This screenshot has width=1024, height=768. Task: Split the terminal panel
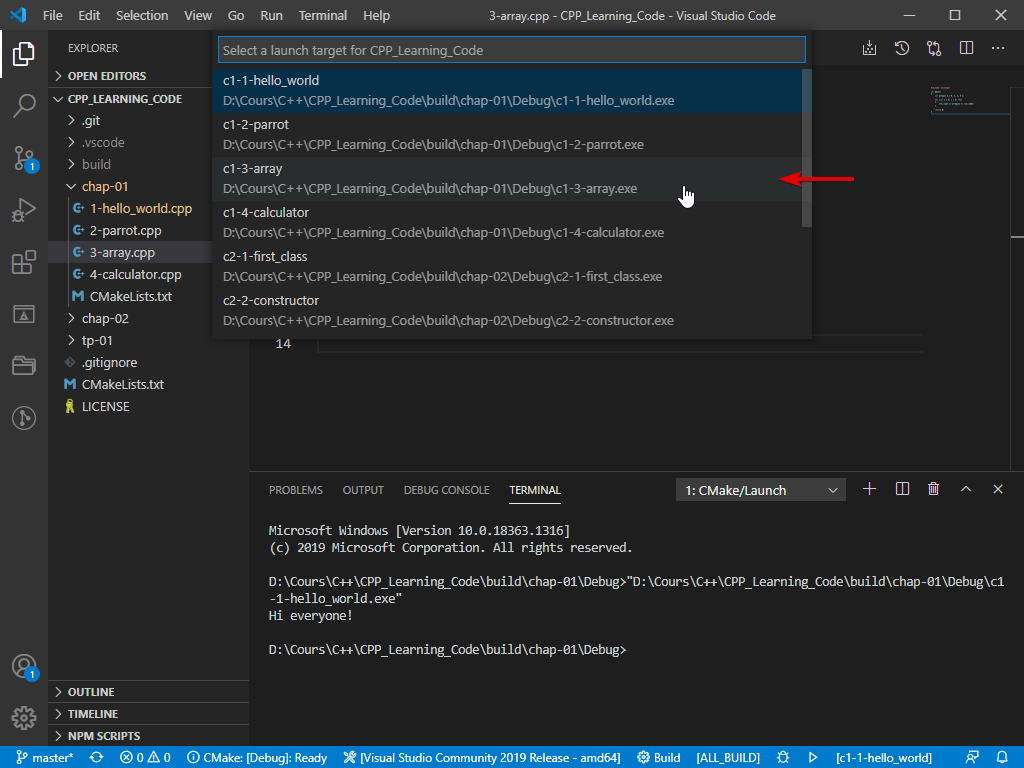coord(902,489)
